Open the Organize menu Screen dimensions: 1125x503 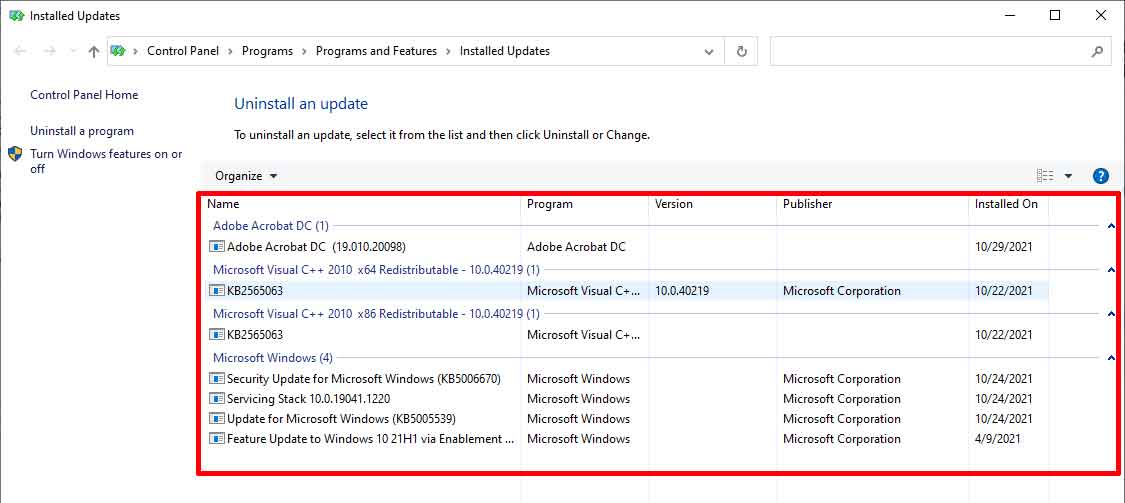point(246,176)
